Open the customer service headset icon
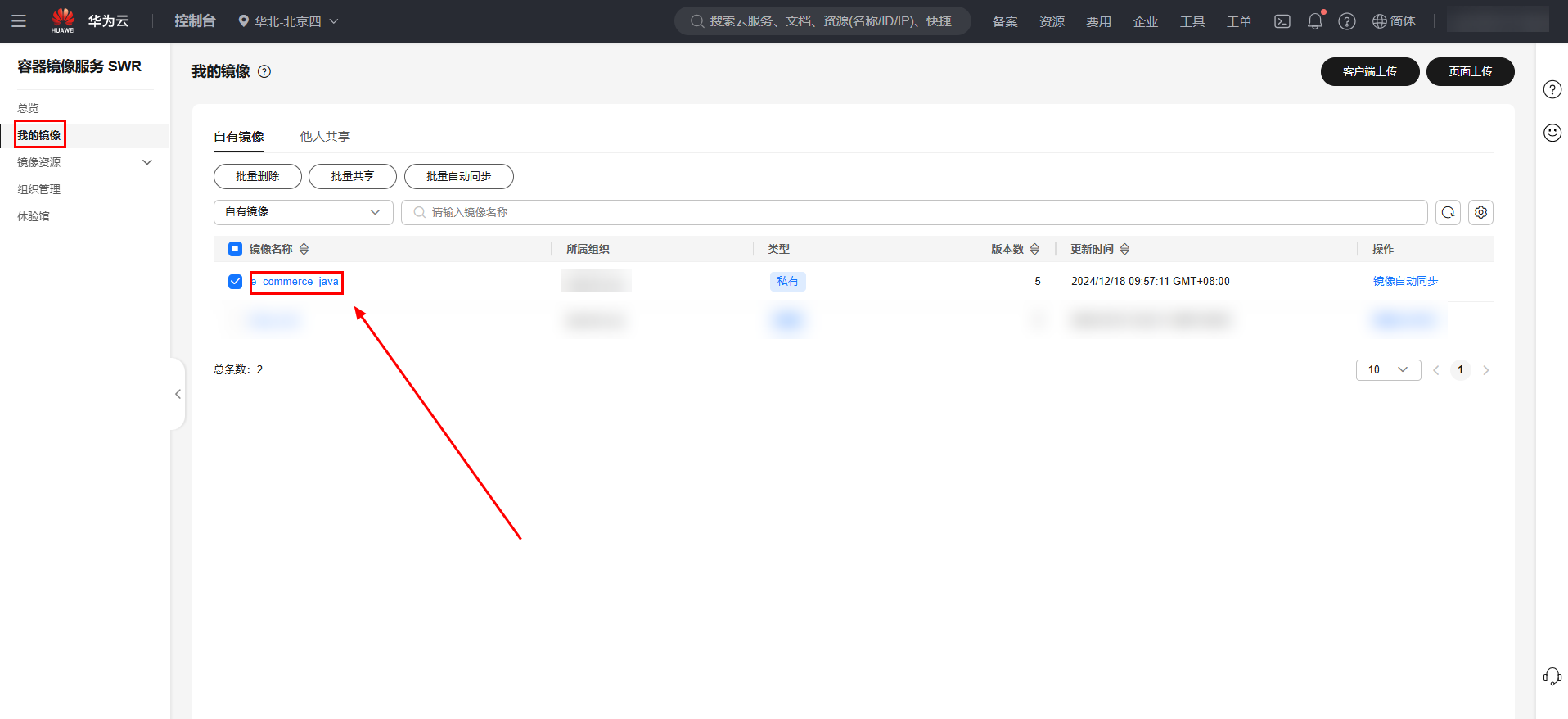 pos(1552,676)
